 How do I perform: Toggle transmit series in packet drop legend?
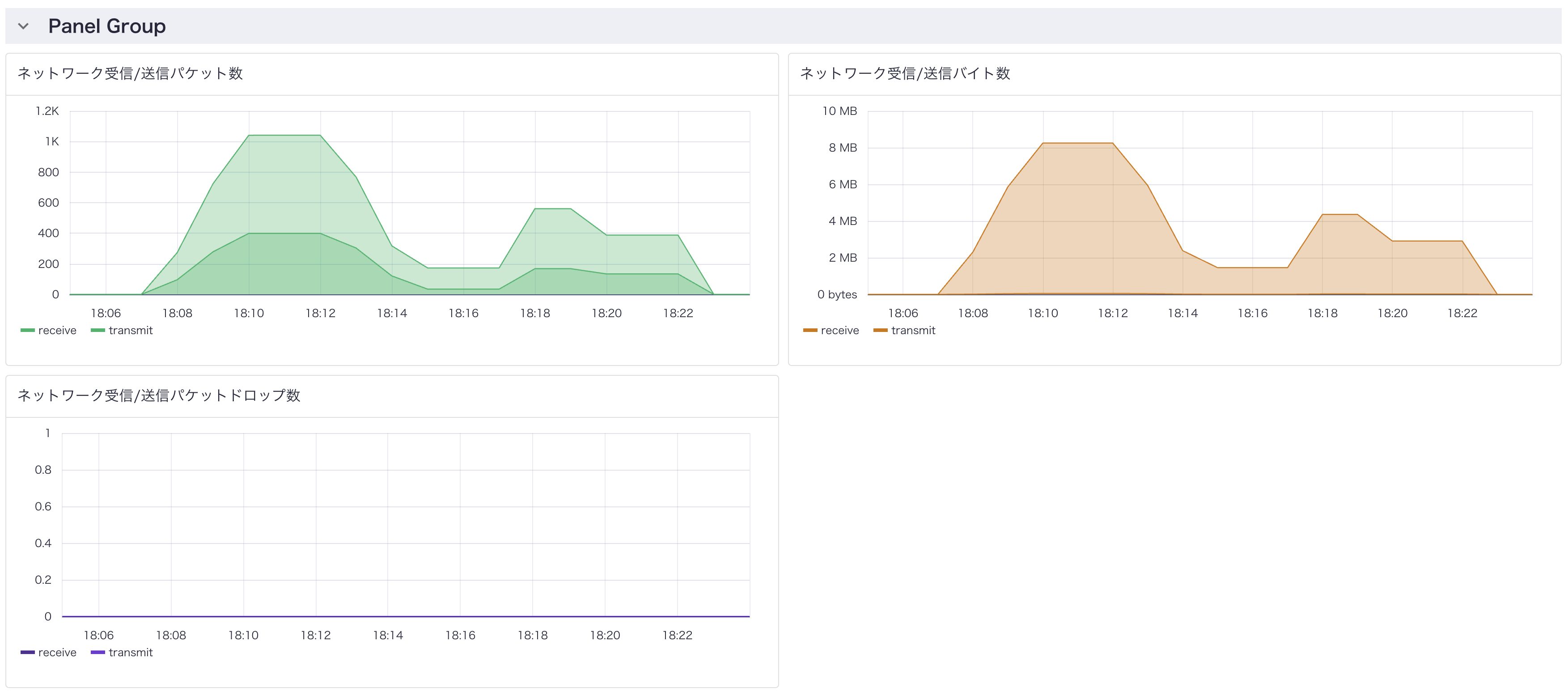pyautogui.click(x=130, y=653)
